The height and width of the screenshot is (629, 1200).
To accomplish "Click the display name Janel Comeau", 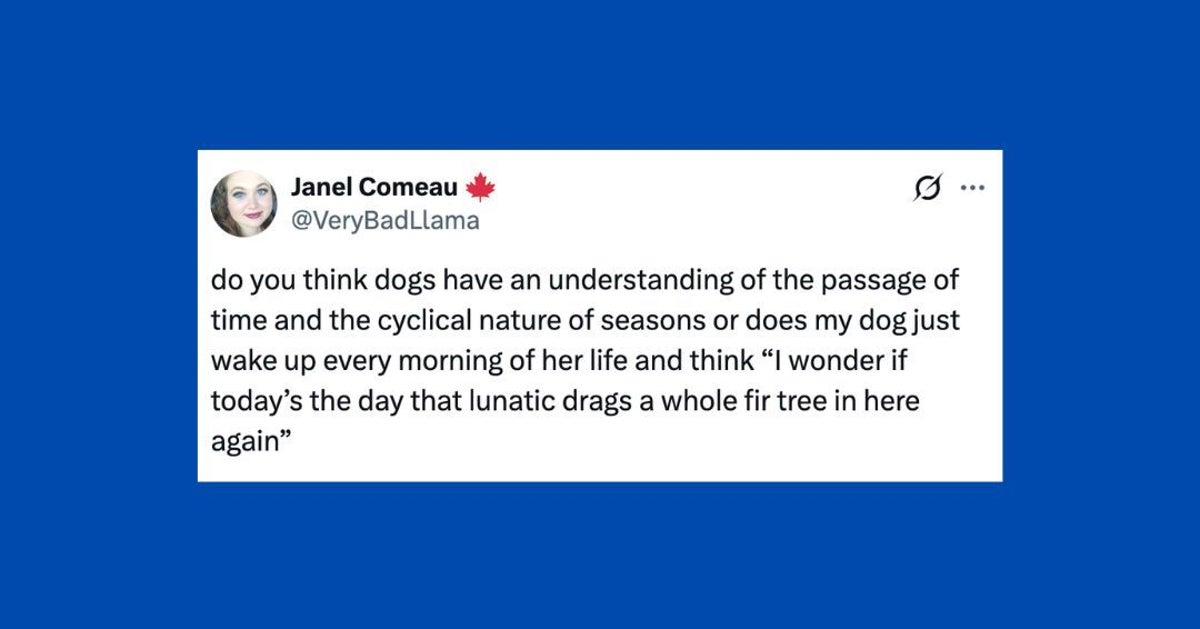I will pos(374,186).
